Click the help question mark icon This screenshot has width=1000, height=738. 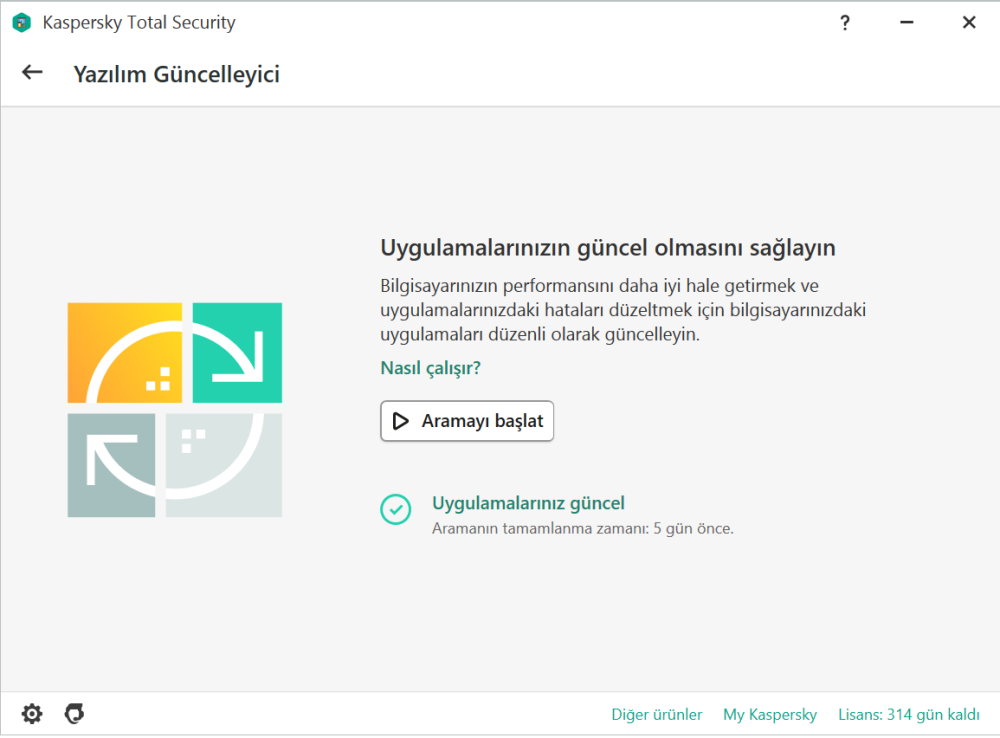click(844, 23)
